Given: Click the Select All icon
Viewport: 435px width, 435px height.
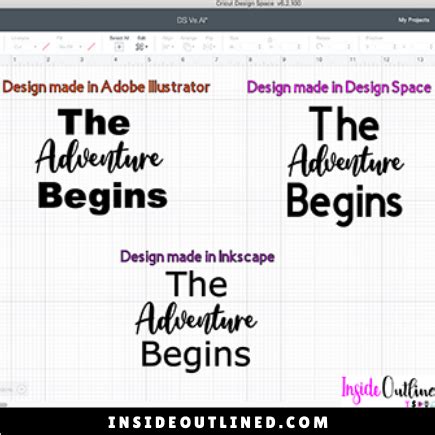Looking at the screenshot, I should [x=119, y=47].
